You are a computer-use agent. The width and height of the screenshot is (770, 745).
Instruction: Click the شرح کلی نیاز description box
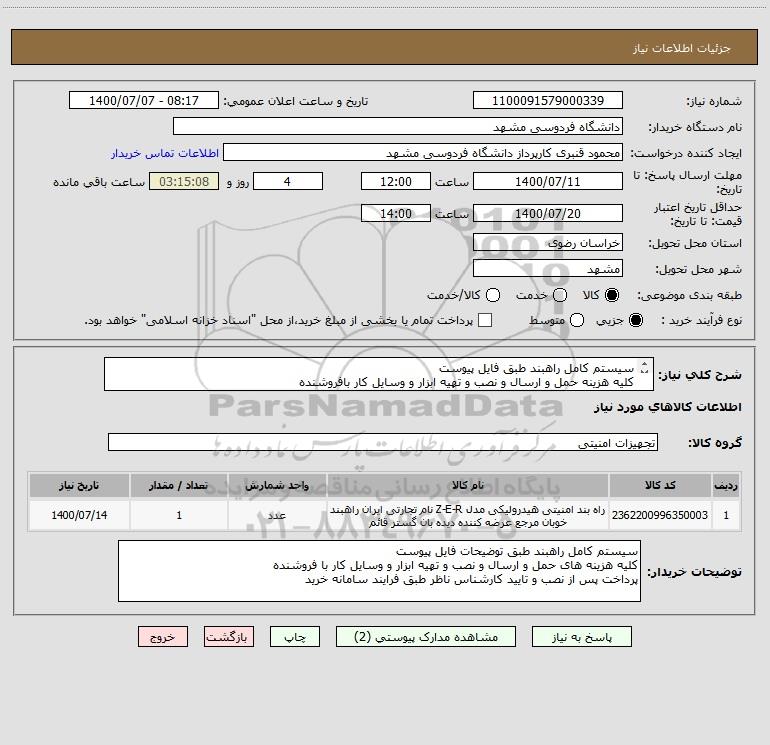coord(379,374)
